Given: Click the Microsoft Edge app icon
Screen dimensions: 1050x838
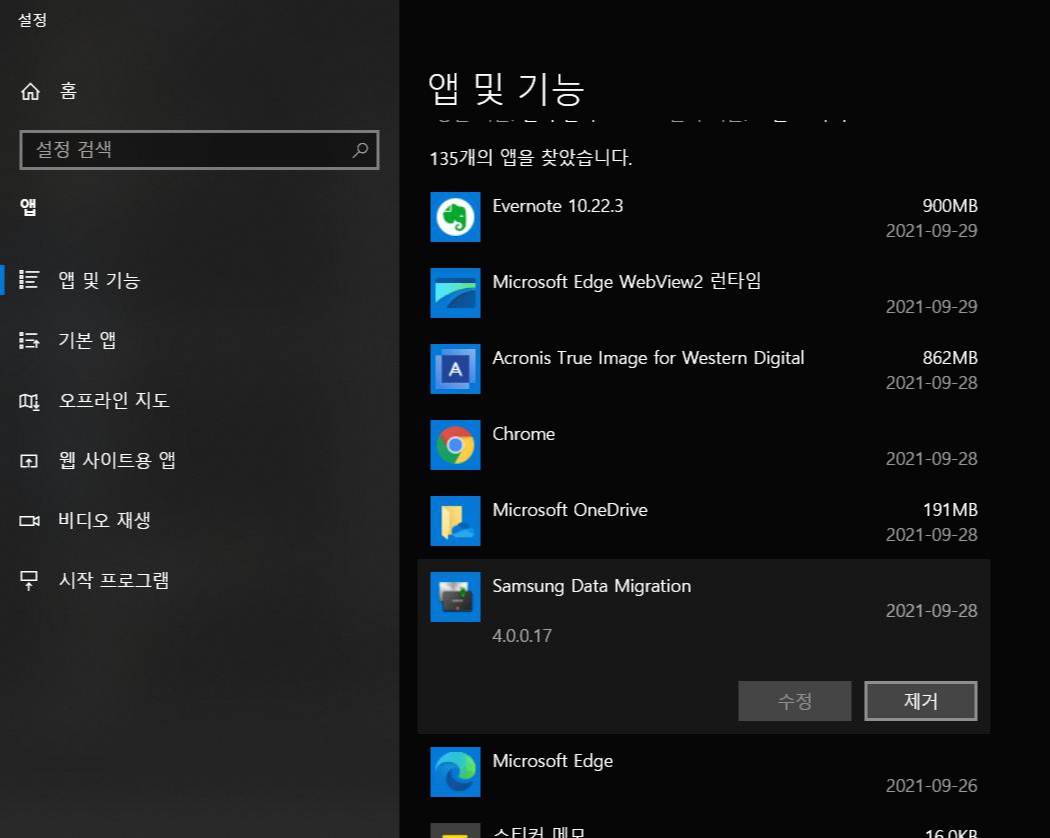Looking at the screenshot, I should tap(455, 772).
